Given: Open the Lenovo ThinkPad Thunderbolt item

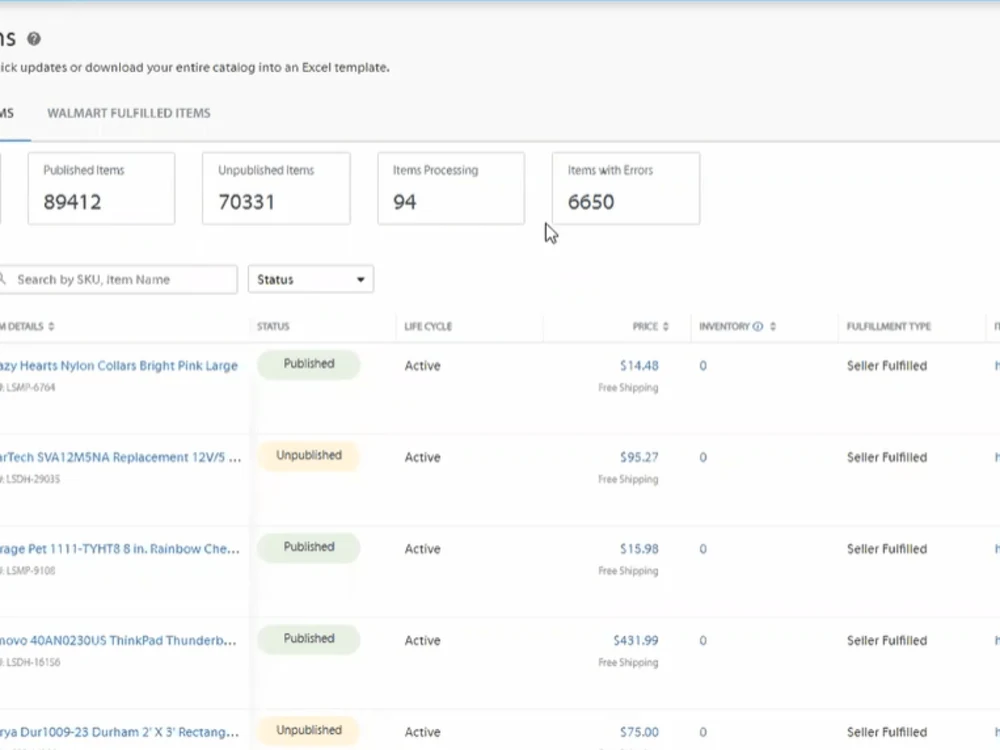Looking at the screenshot, I should (x=120, y=640).
